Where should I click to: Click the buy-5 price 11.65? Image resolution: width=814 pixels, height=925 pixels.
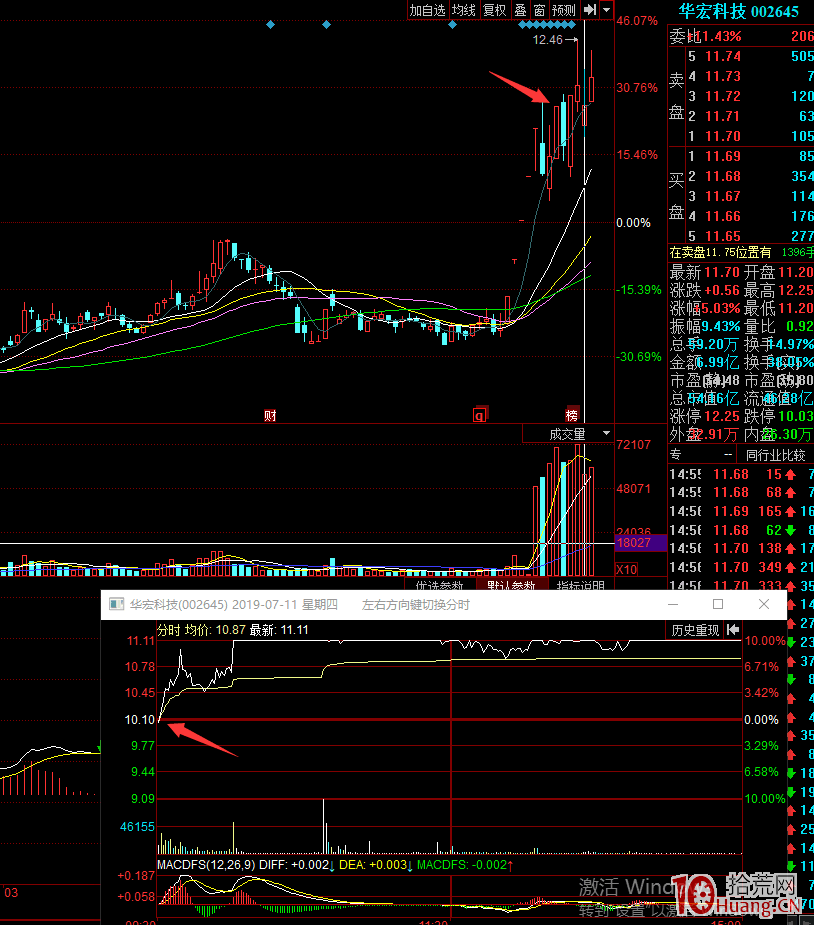click(x=723, y=236)
